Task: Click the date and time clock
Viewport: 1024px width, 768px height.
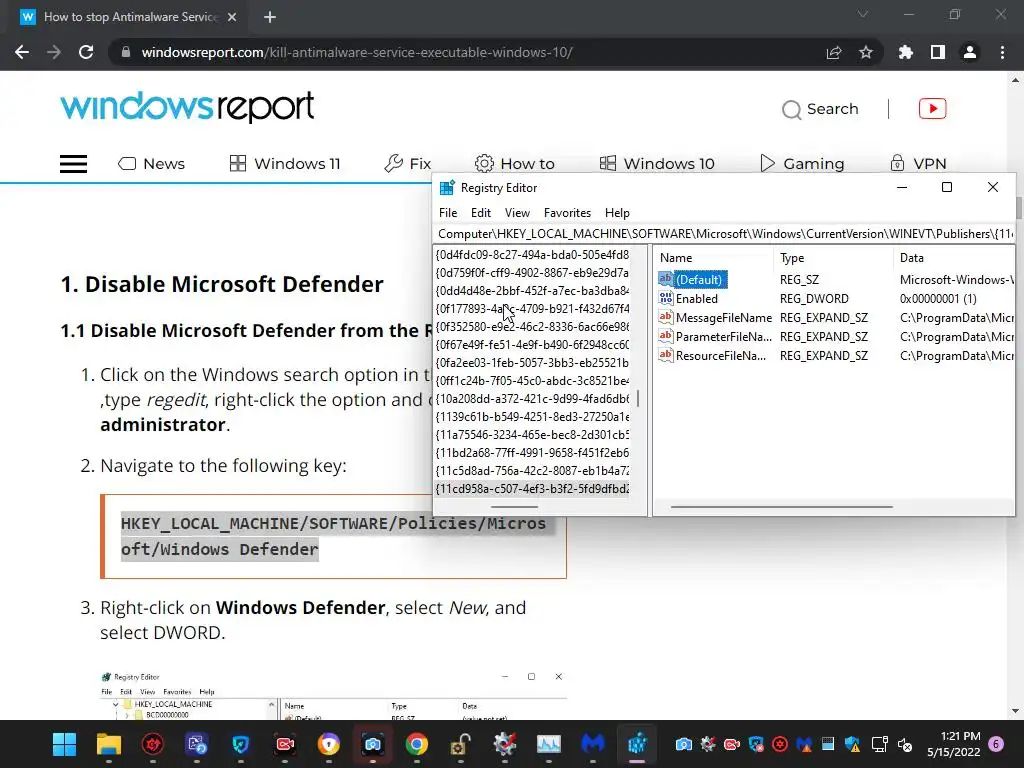Action: [953, 744]
